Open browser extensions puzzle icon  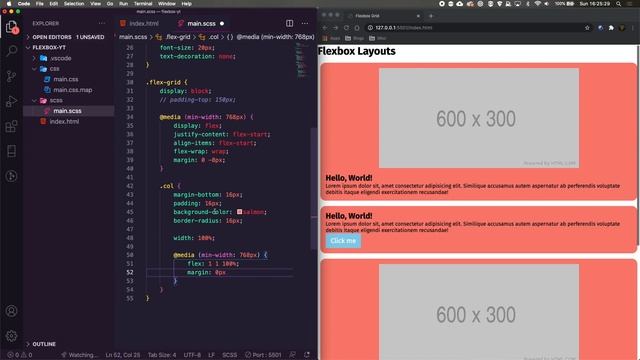tap(611, 28)
